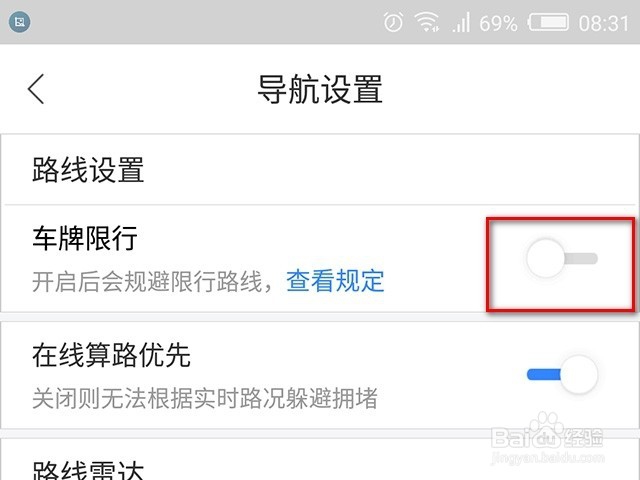This screenshot has height=480, width=640.
Task: Tap the 关闭则无法根据实时路况躲避拥堵 description
Action: pyautogui.click(x=205, y=398)
